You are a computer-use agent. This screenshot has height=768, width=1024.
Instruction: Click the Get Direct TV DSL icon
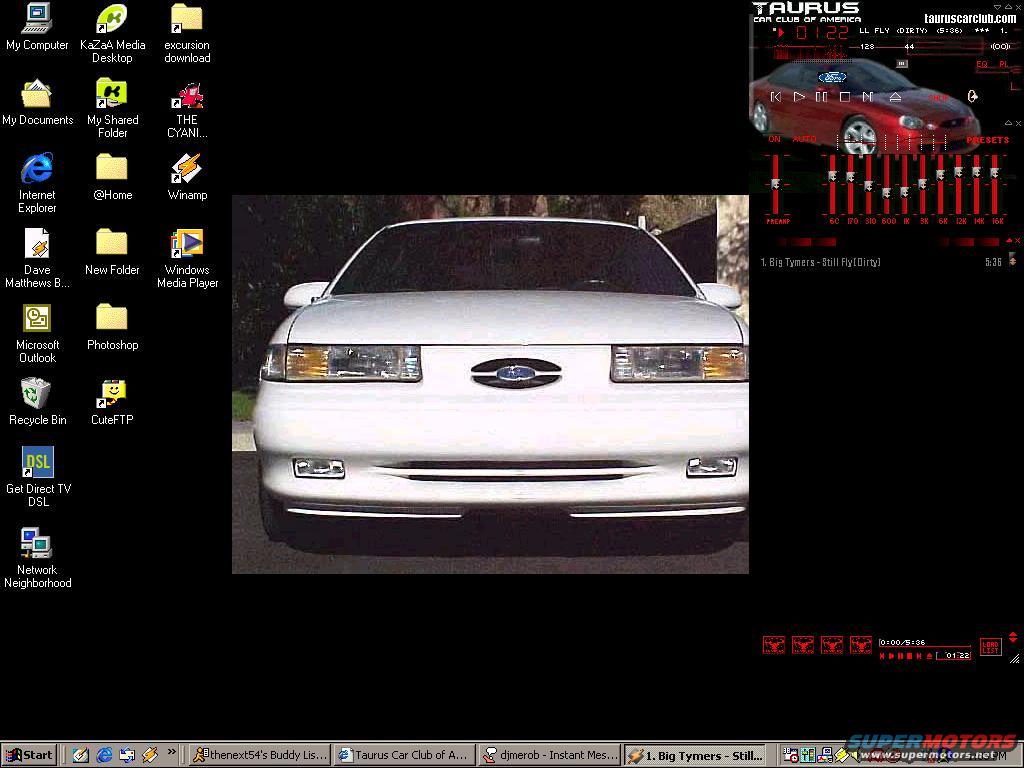38,463
